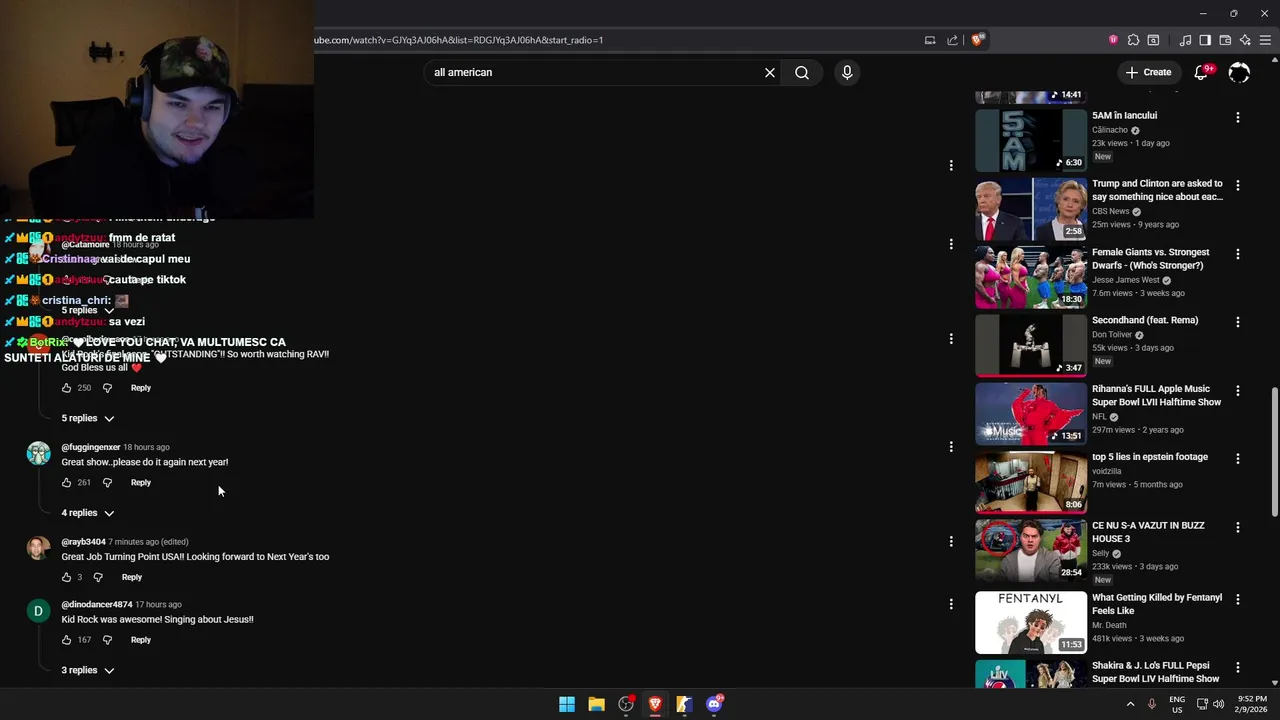Open options menu for top 5 lies video

point(1238,458)
